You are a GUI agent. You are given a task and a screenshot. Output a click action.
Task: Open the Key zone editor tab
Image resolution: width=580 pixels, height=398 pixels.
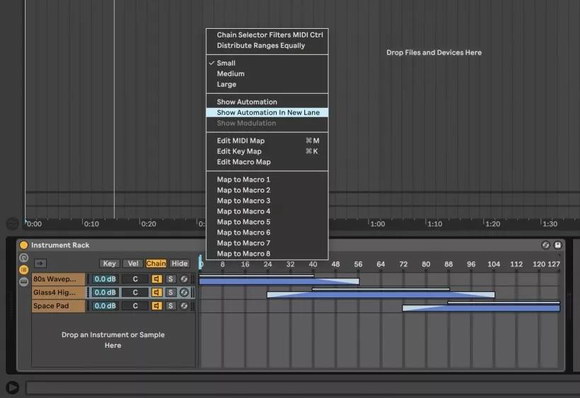(x=109, y=263)
